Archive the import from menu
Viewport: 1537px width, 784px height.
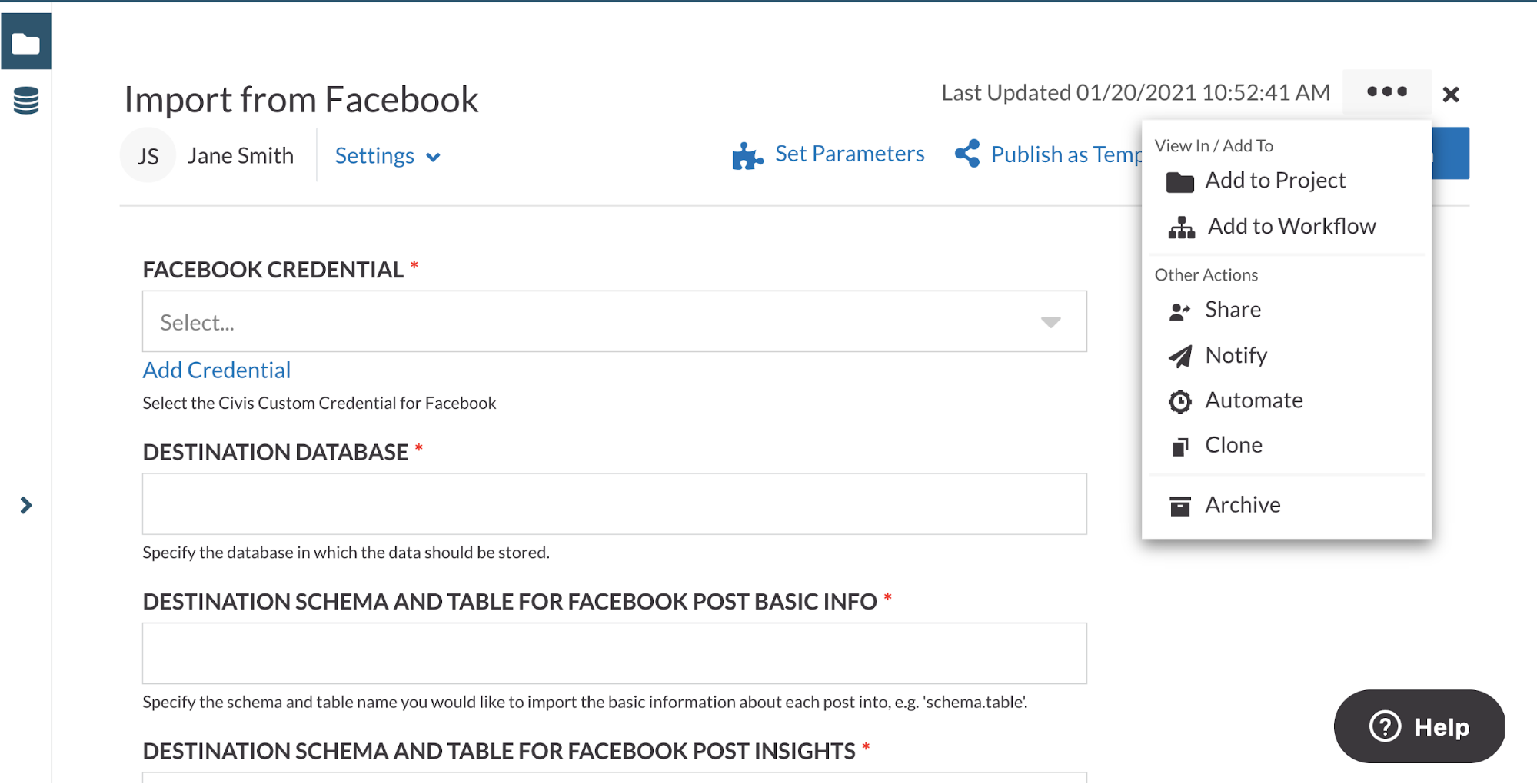(1242, 505)
